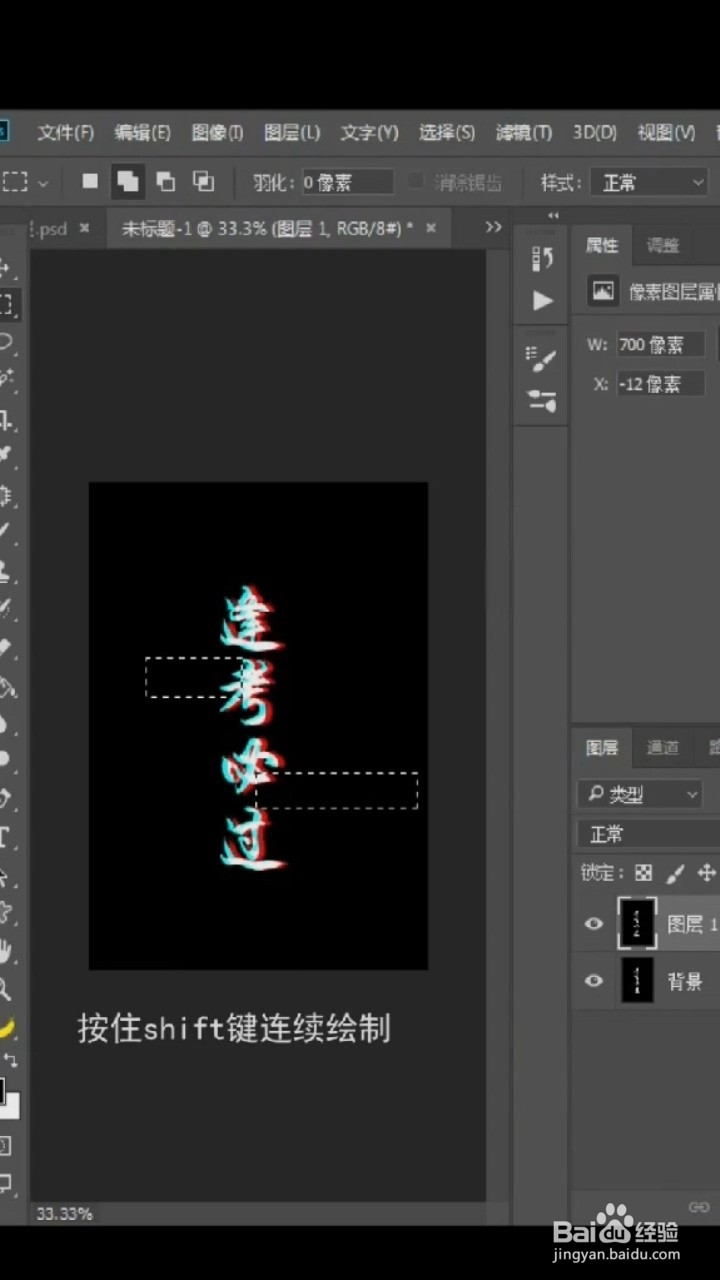Choose New Selection mode in options bar
The image size is (720, 1280).
pos(90,182)
